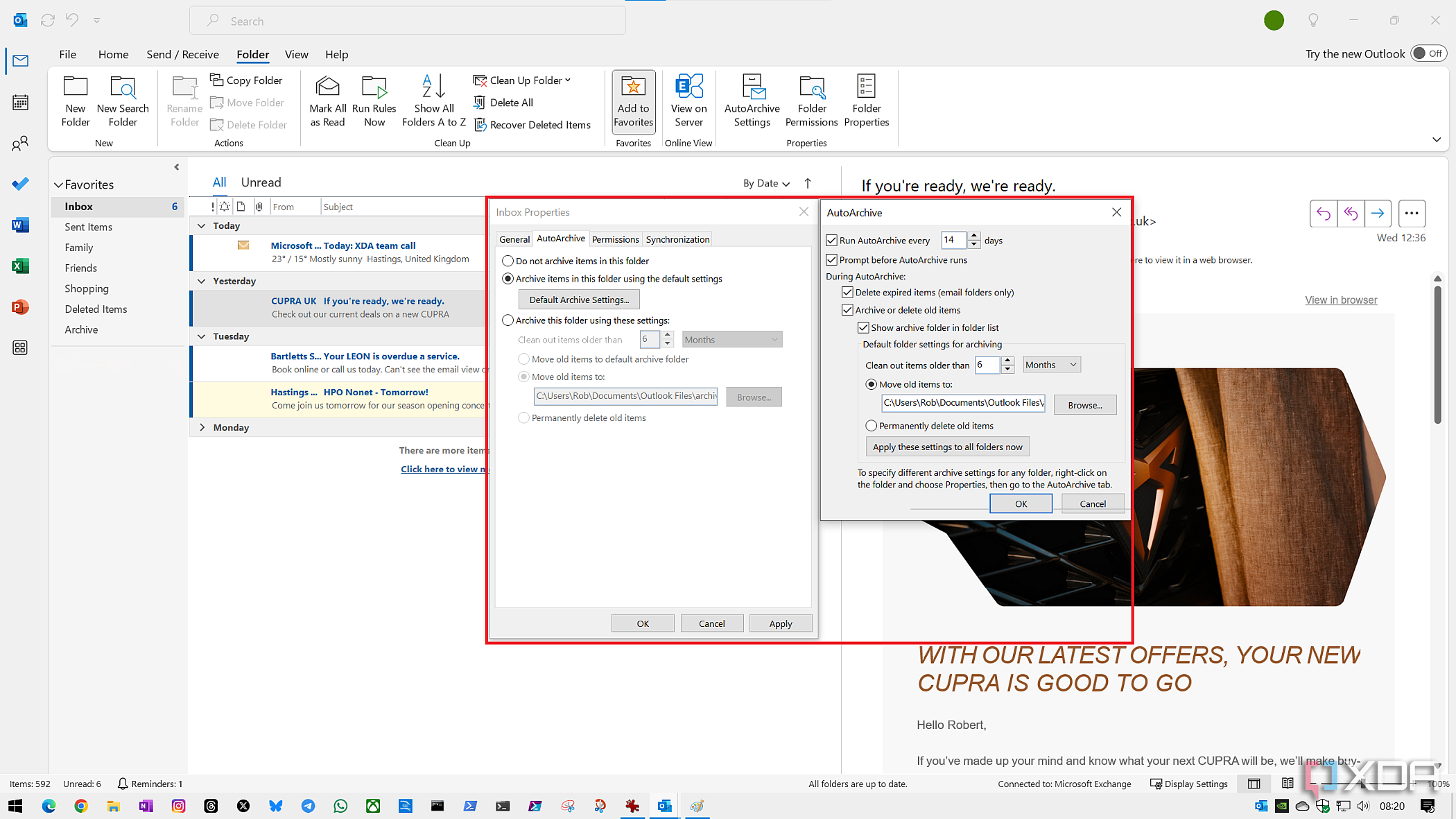Open Permissions tab in Inbox Properties
This screenshot has height=819, width=1456.
pyautogui.click(x=615, y=239)
